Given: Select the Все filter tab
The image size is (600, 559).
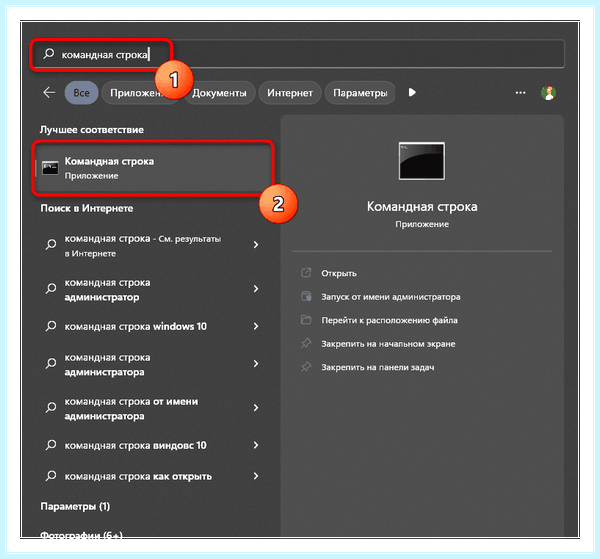Looking at the screenshot, I should pyautogui.click(x=82, y=93).
